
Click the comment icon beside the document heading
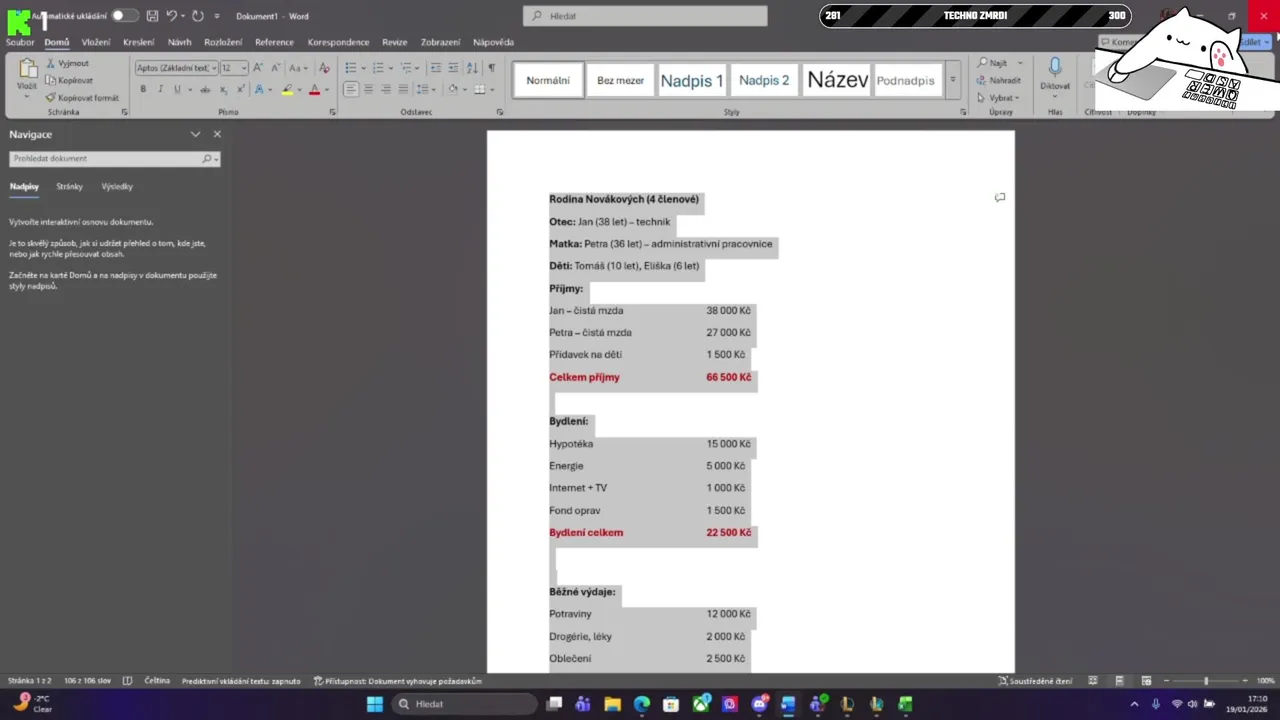[999, 197]
